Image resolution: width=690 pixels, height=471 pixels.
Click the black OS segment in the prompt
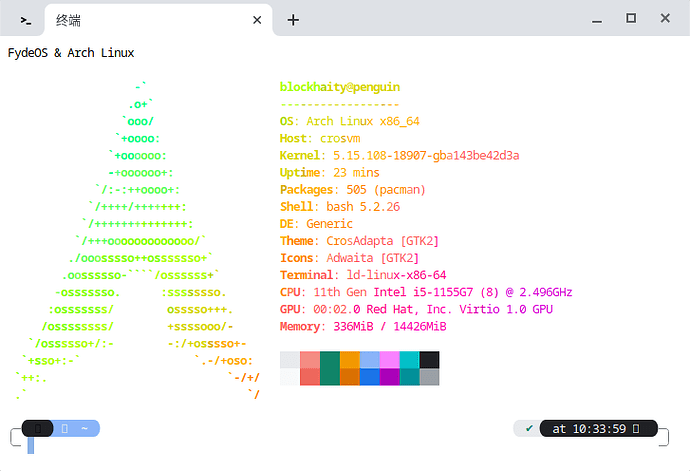tap(37, 428)
